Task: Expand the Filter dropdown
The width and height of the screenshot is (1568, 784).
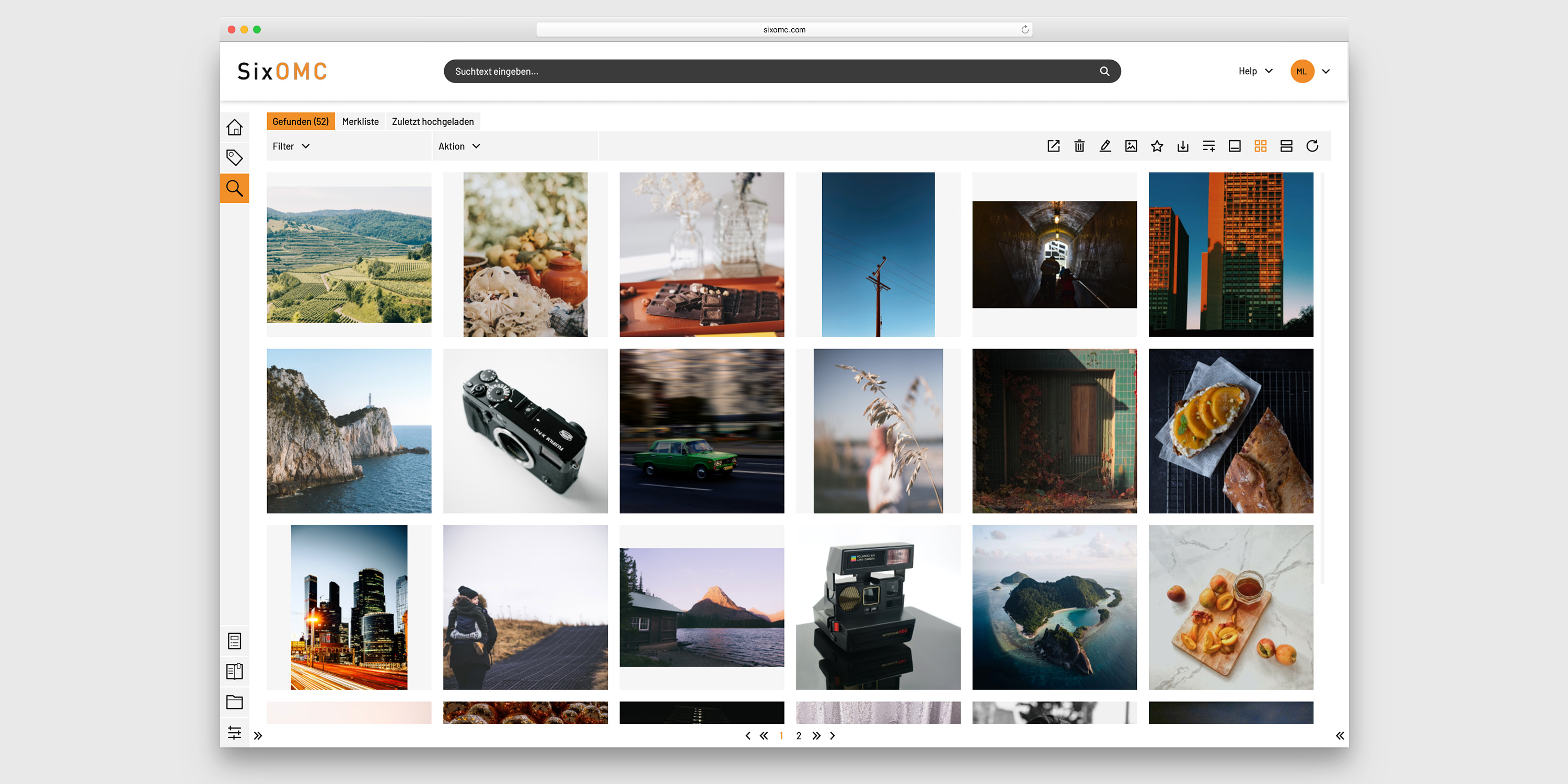Action: point(292,146)
